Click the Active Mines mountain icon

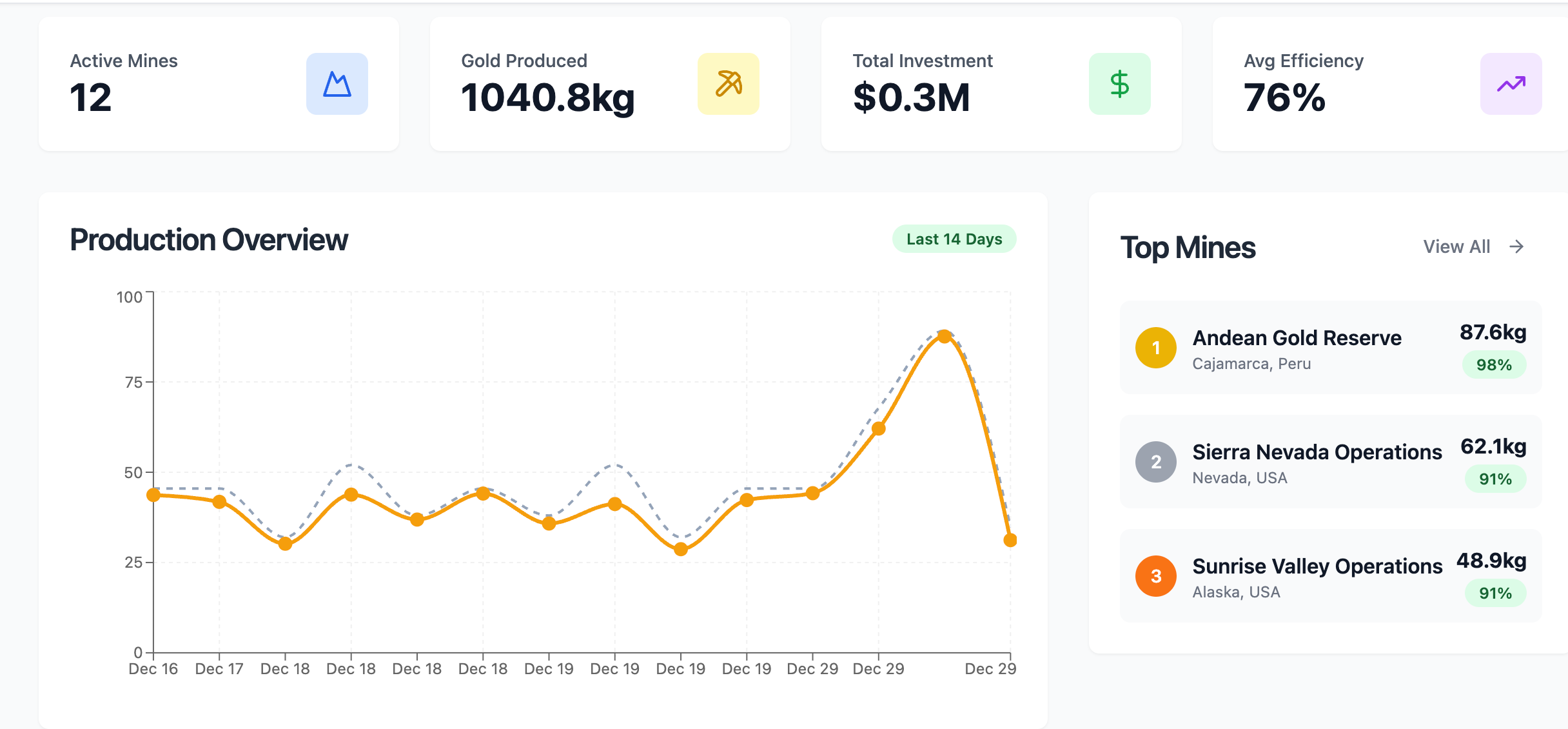point(337,84)
